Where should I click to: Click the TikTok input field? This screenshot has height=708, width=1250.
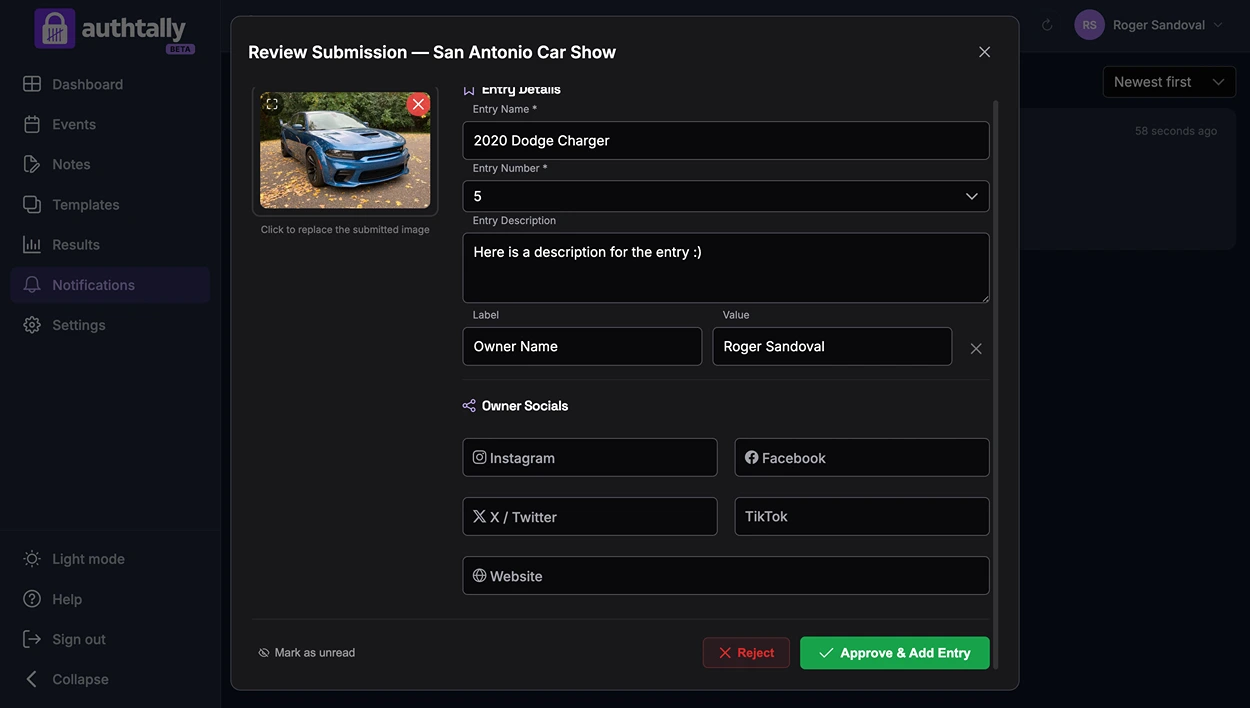tap(862, 516)
